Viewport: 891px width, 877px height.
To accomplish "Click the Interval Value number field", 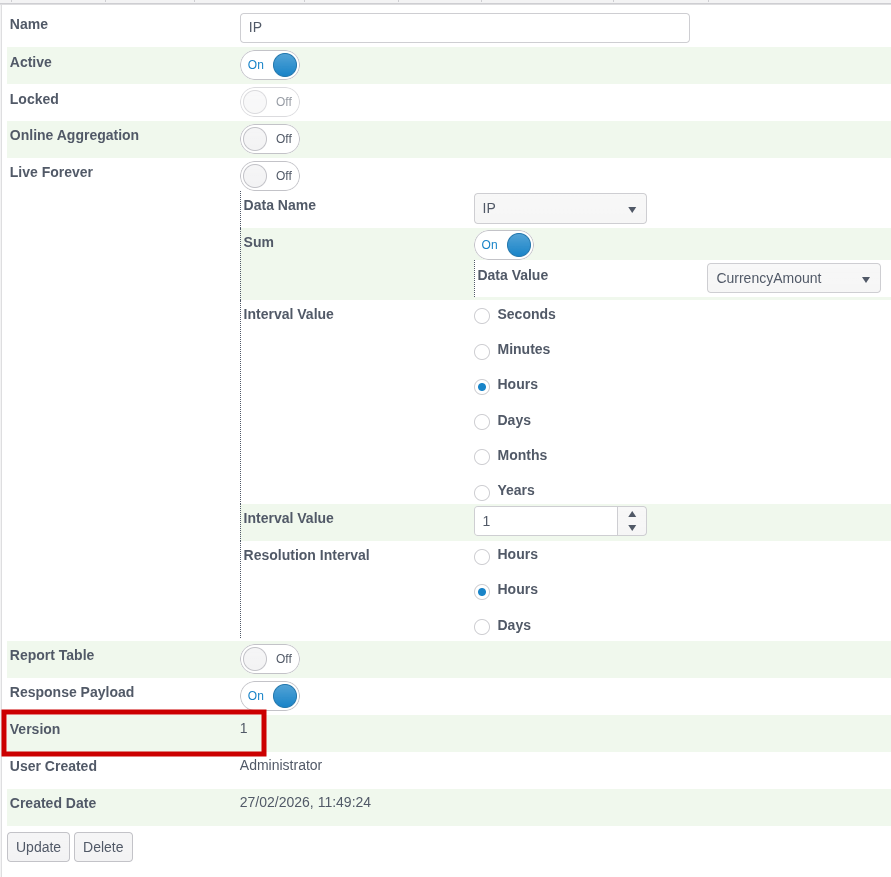I will [x=546, y=521].
